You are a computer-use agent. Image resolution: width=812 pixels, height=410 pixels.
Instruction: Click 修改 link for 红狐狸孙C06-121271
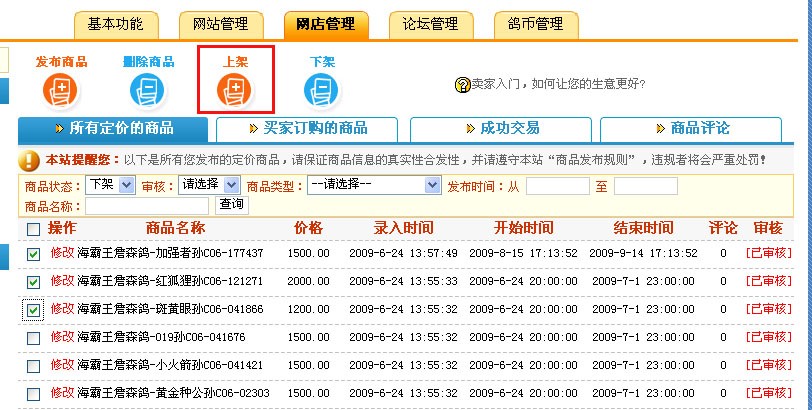pyautogui.click(x=62, y=282)
